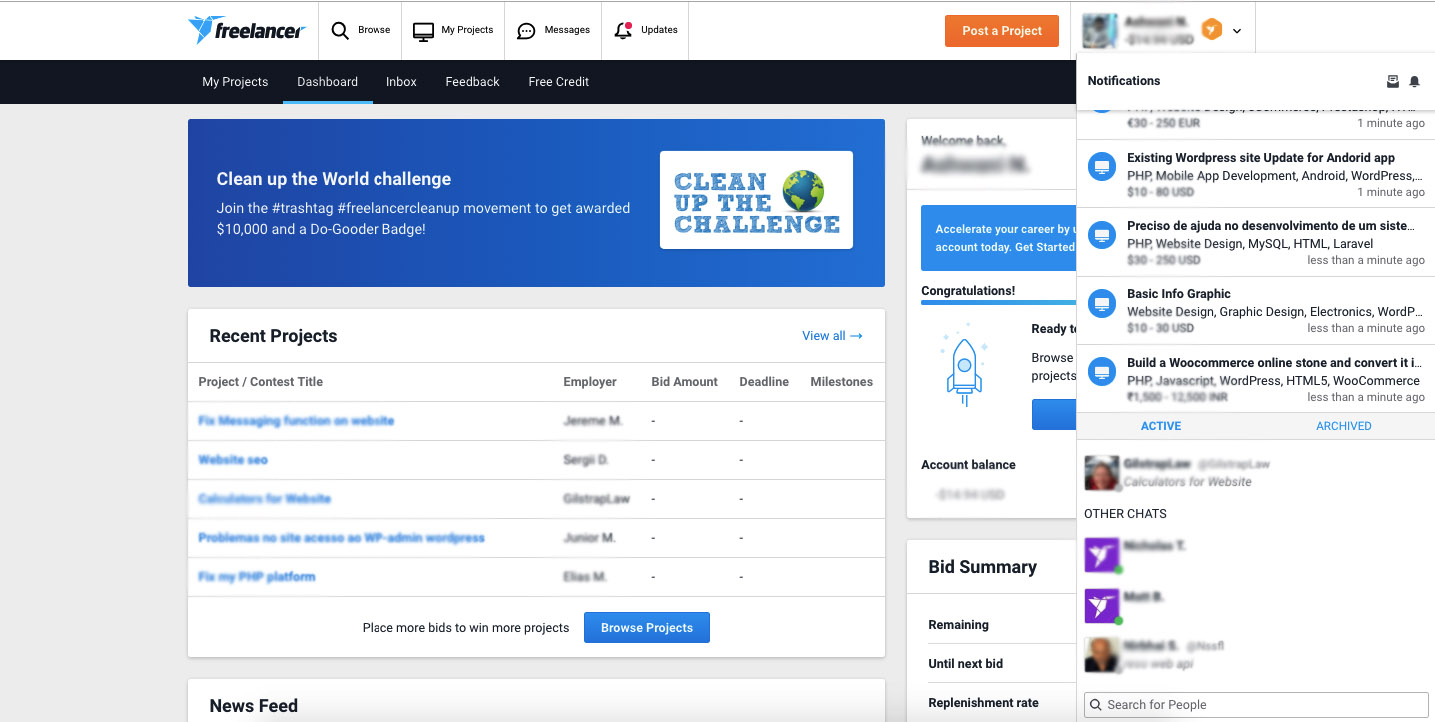Click the Deadline column header

[764, 382]
